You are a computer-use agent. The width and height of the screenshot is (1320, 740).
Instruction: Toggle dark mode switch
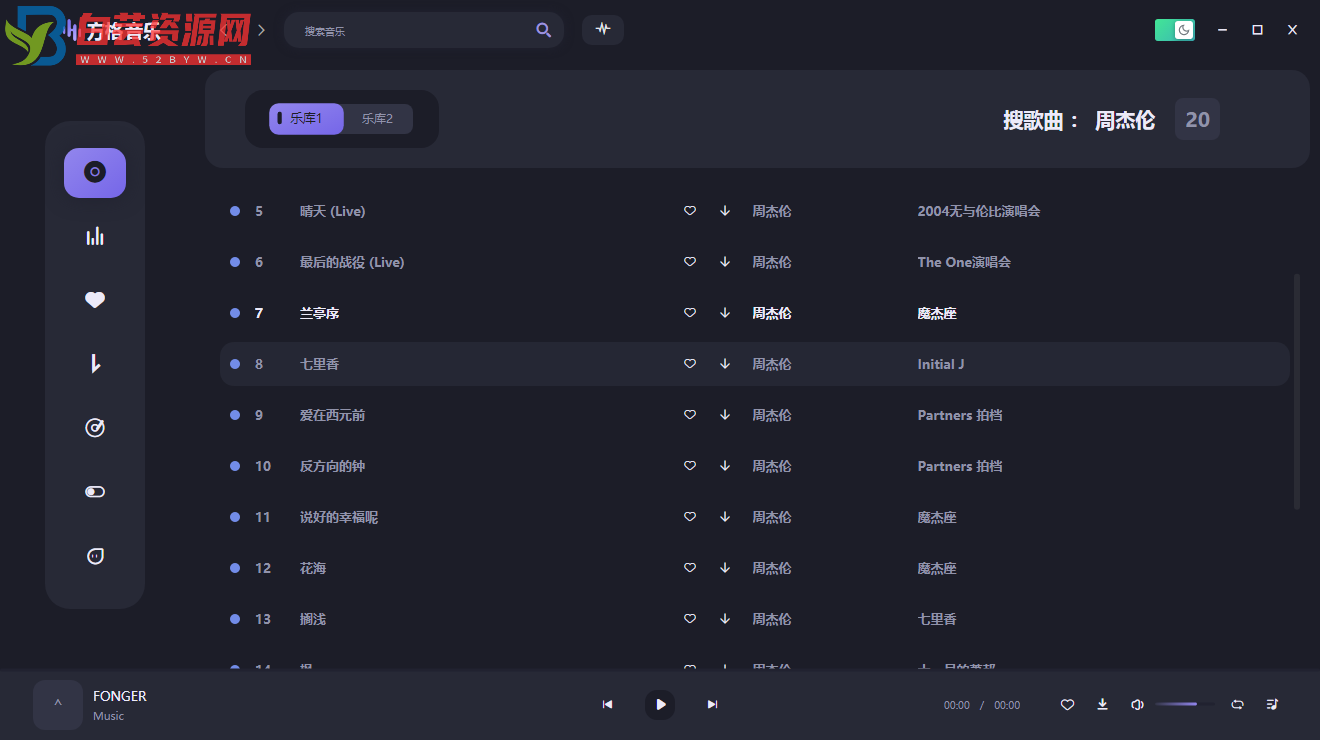pyautogui.click(x=1175, y=30)
